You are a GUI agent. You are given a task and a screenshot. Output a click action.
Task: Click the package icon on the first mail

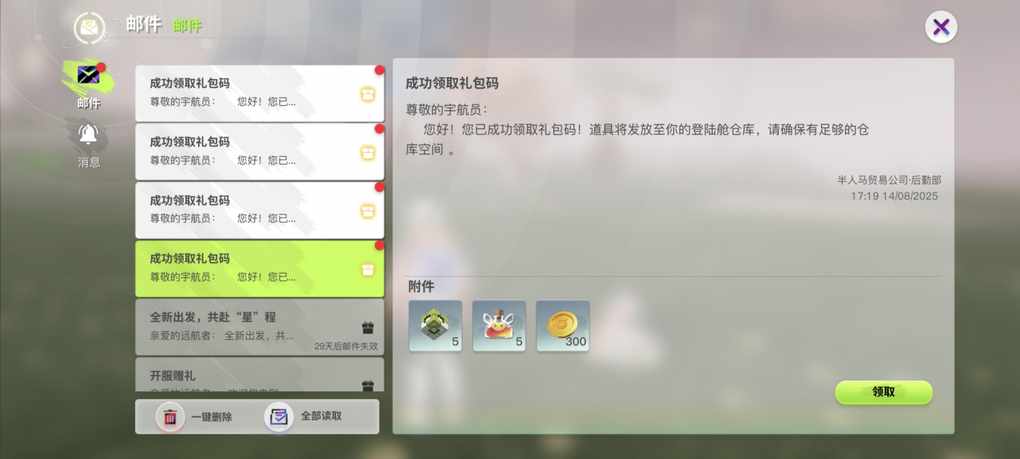click(x=368, y=94)
